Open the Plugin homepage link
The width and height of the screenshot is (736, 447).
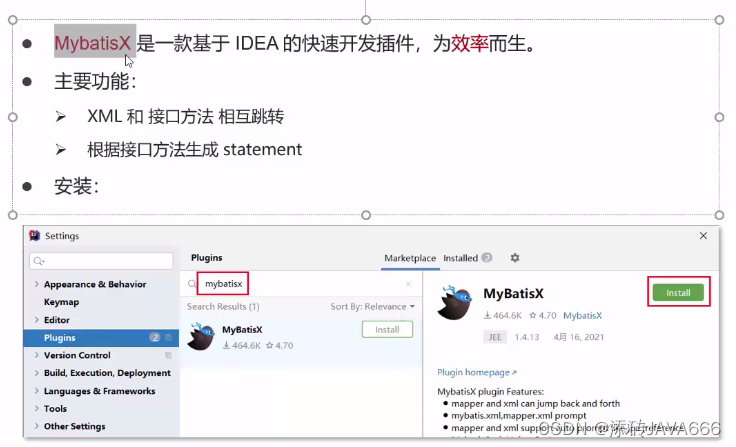click(477, 372)
